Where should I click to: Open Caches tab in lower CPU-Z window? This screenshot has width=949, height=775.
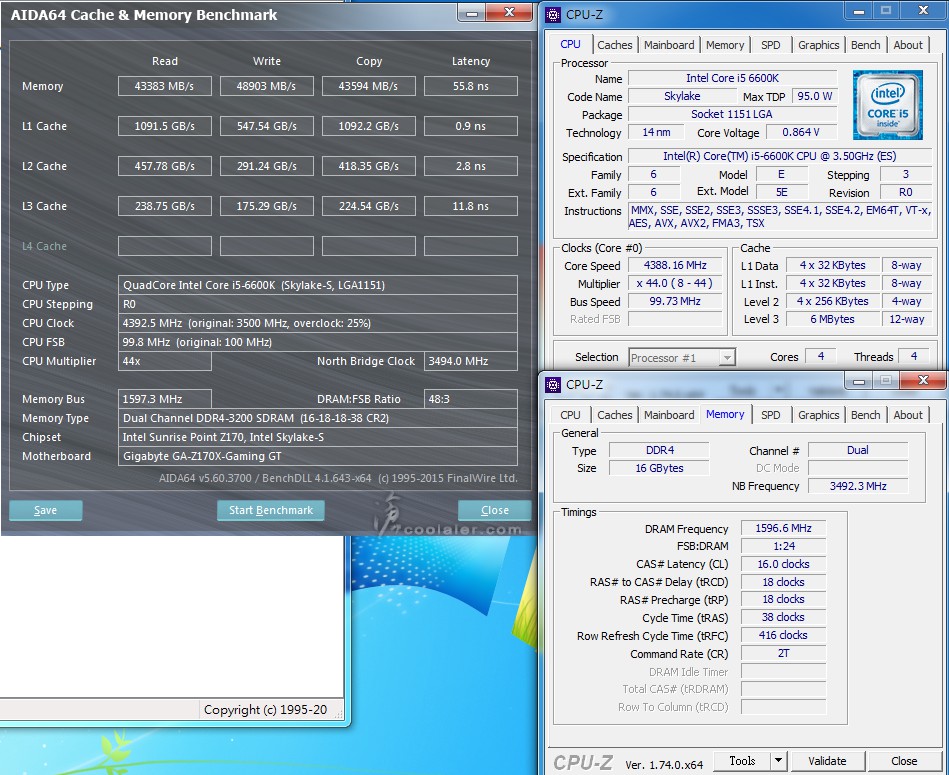click(614, 415)
